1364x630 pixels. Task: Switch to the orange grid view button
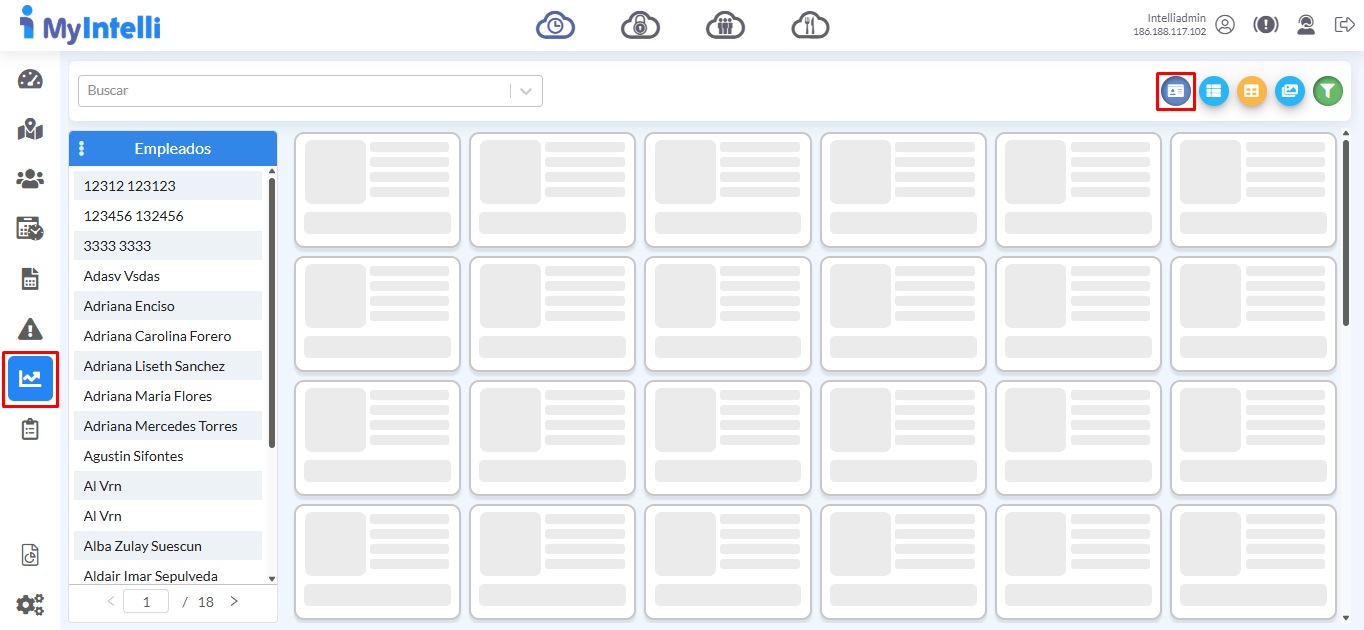click(1251, 91)
